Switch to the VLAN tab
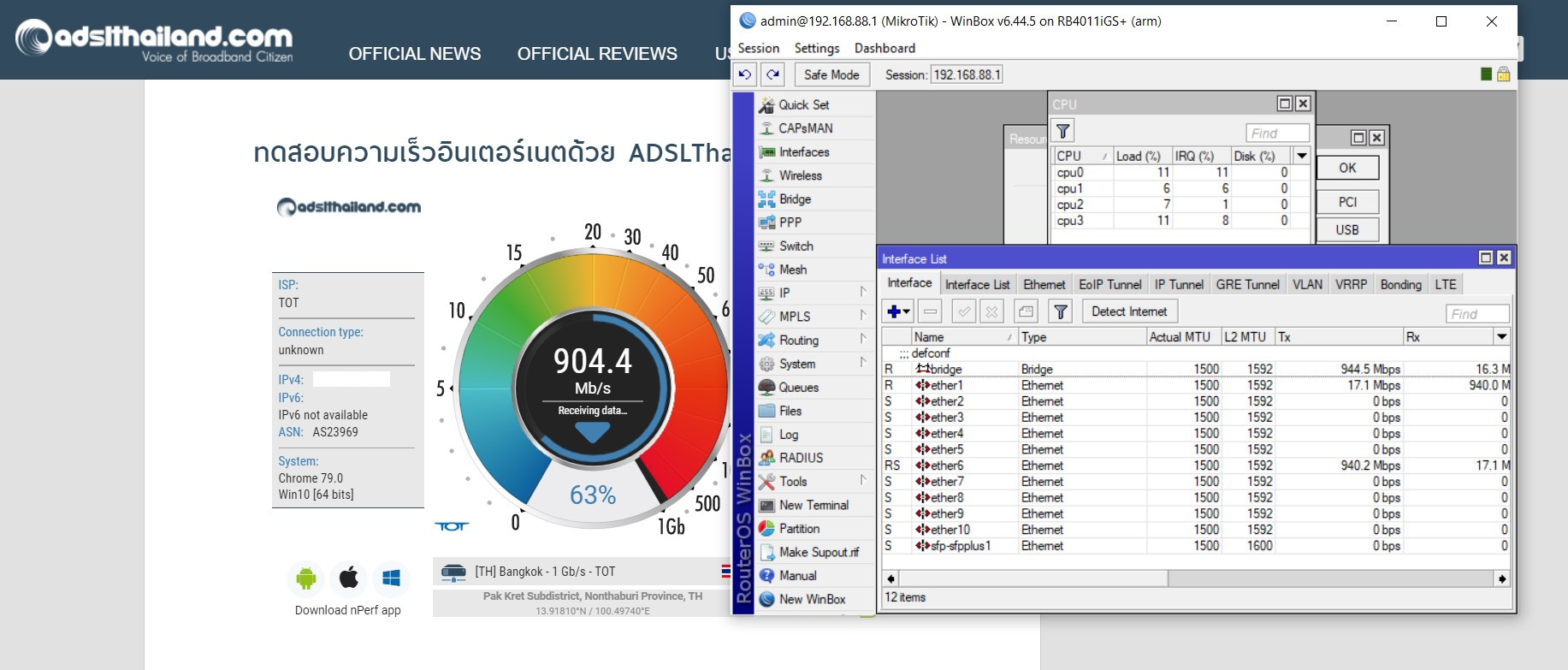The width and height of the screenshot is (1568, 670). 1307,284
